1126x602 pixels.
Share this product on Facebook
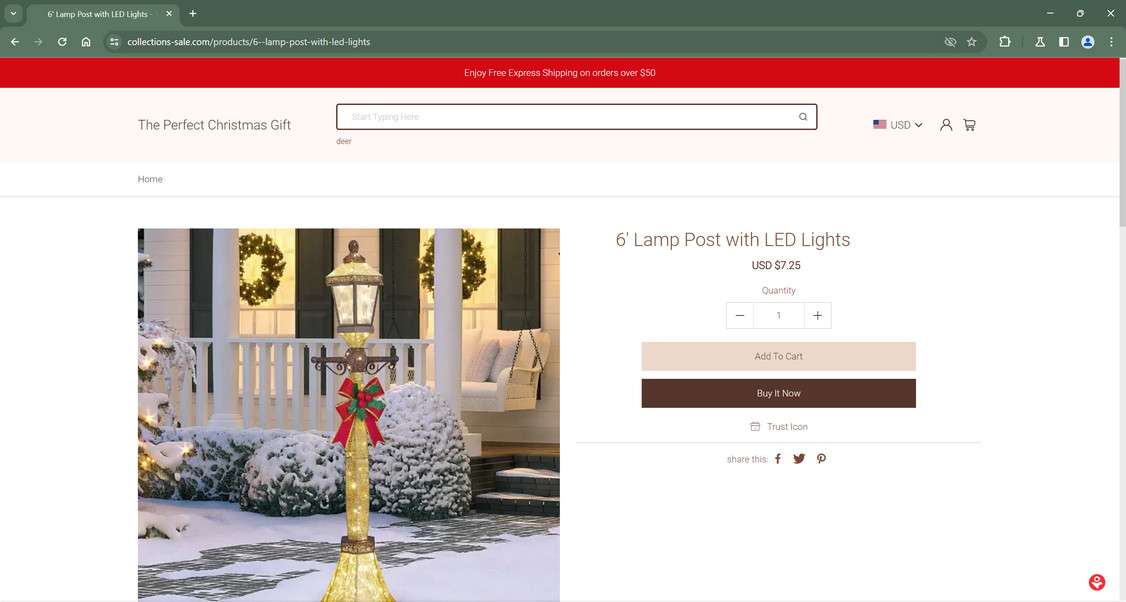pos(778,459)
